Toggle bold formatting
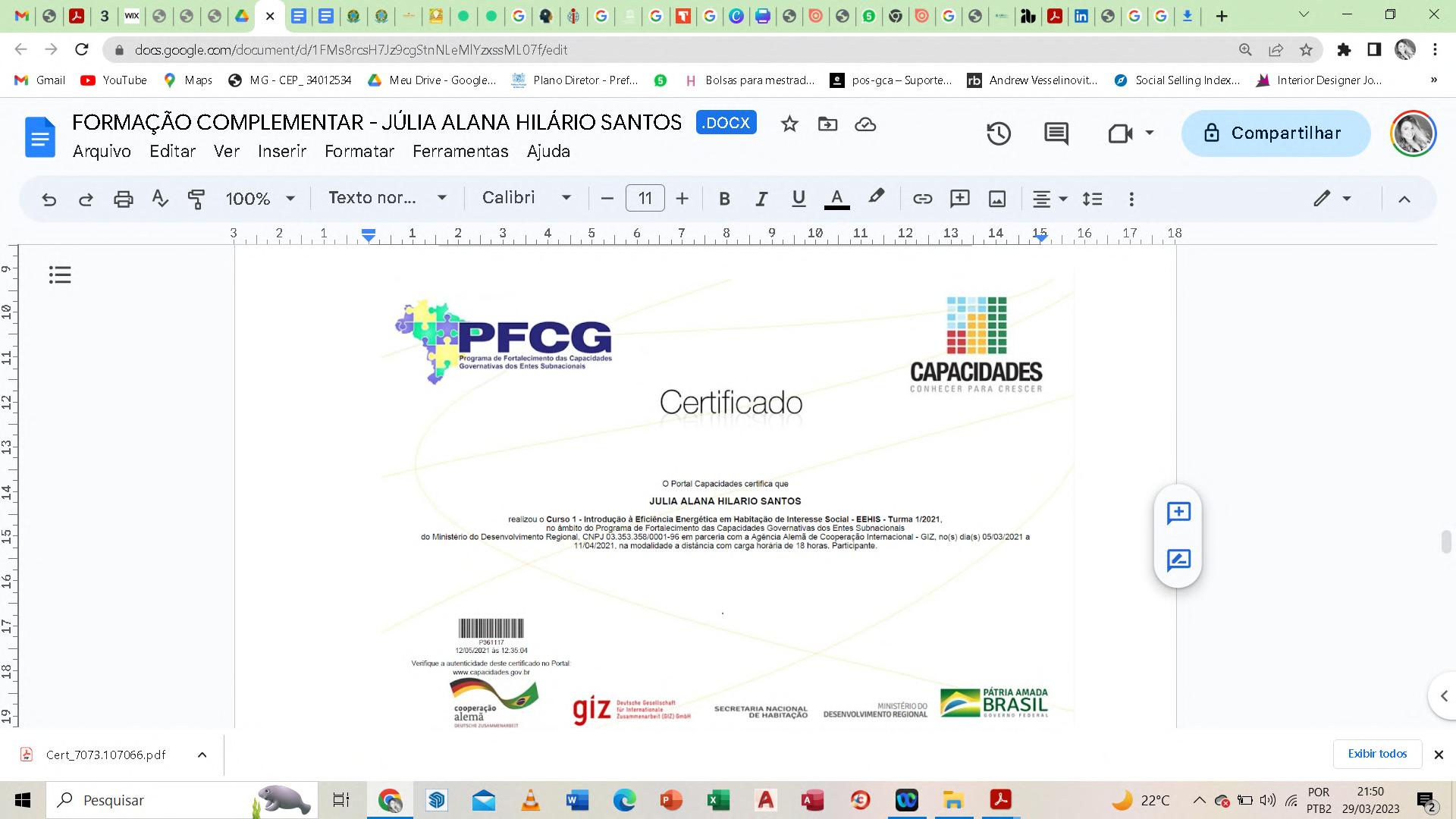 (724, 199)
